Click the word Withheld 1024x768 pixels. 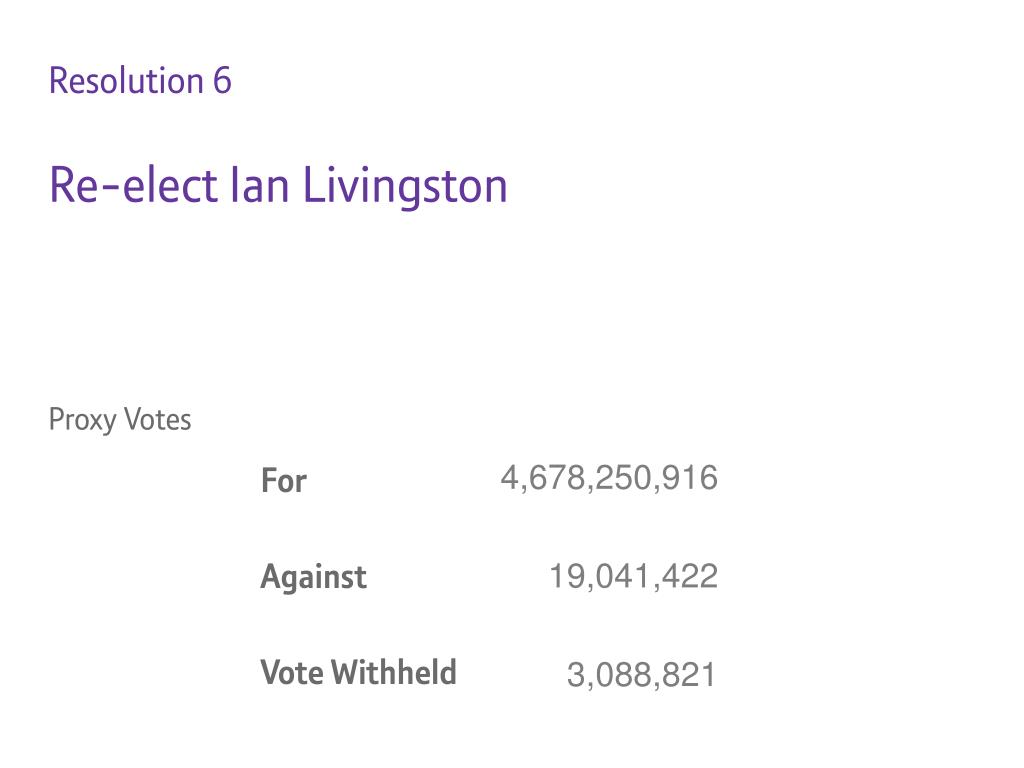(394, 673)
